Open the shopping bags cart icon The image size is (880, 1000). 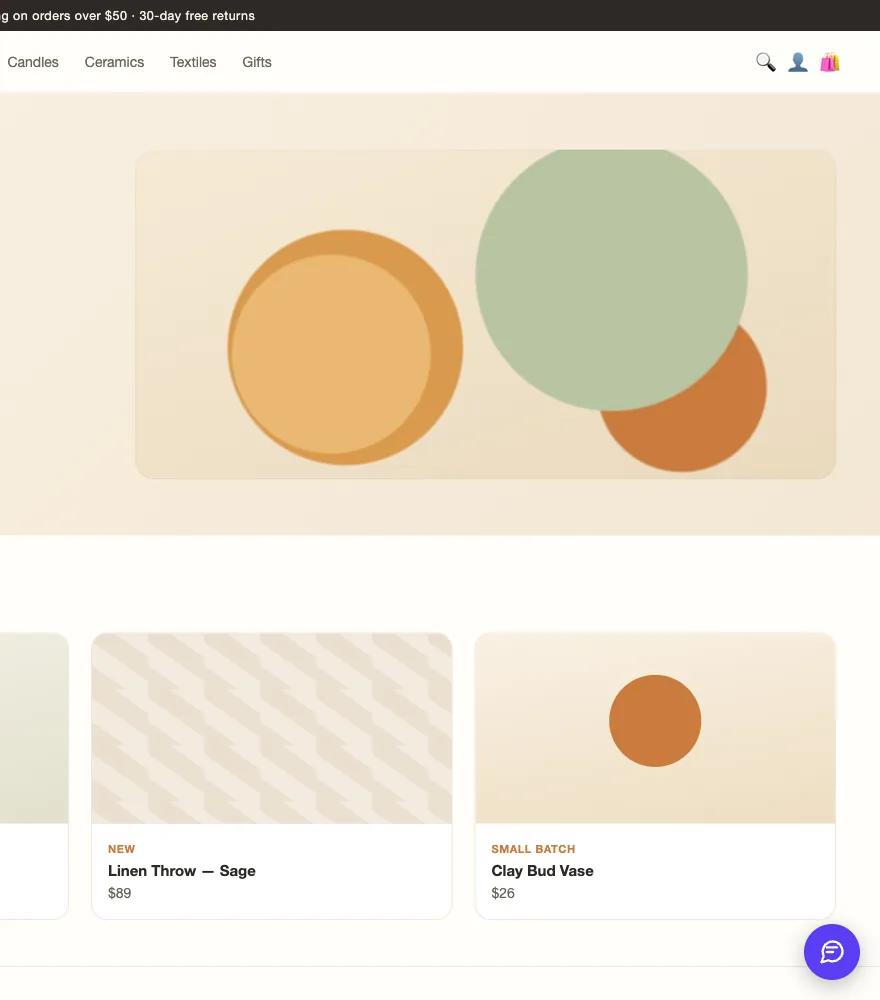(x=830, y=62)
